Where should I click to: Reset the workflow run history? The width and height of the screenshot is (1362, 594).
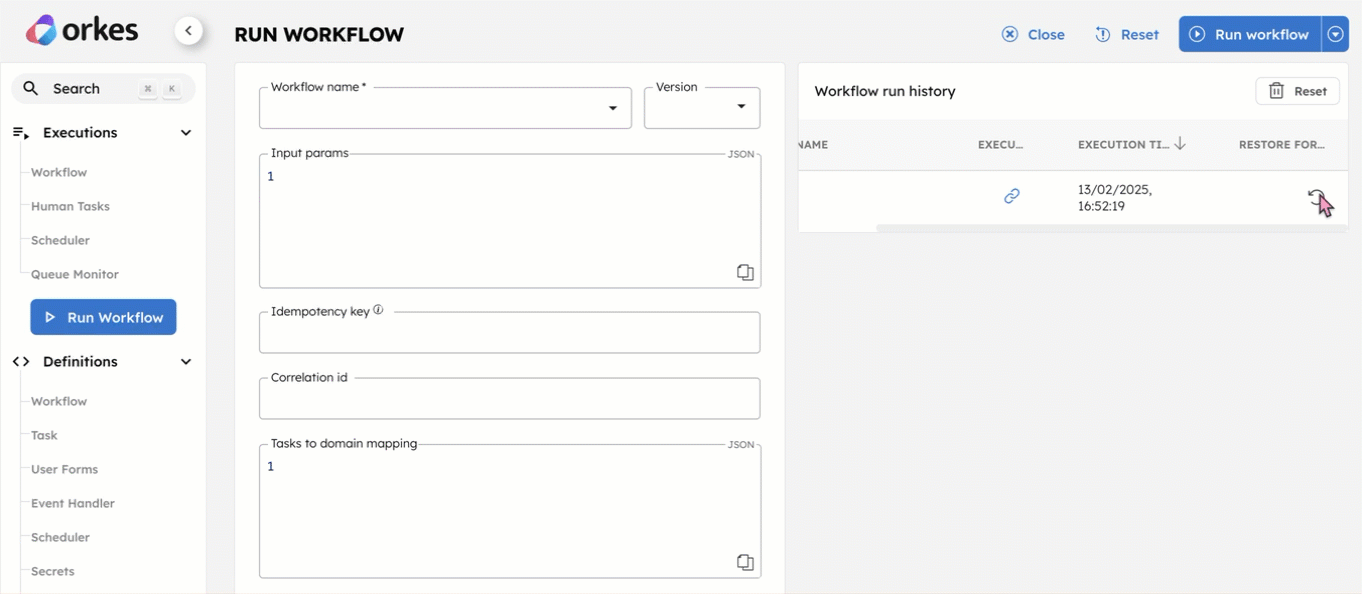pyautogui.click(x=1297, y=91)
